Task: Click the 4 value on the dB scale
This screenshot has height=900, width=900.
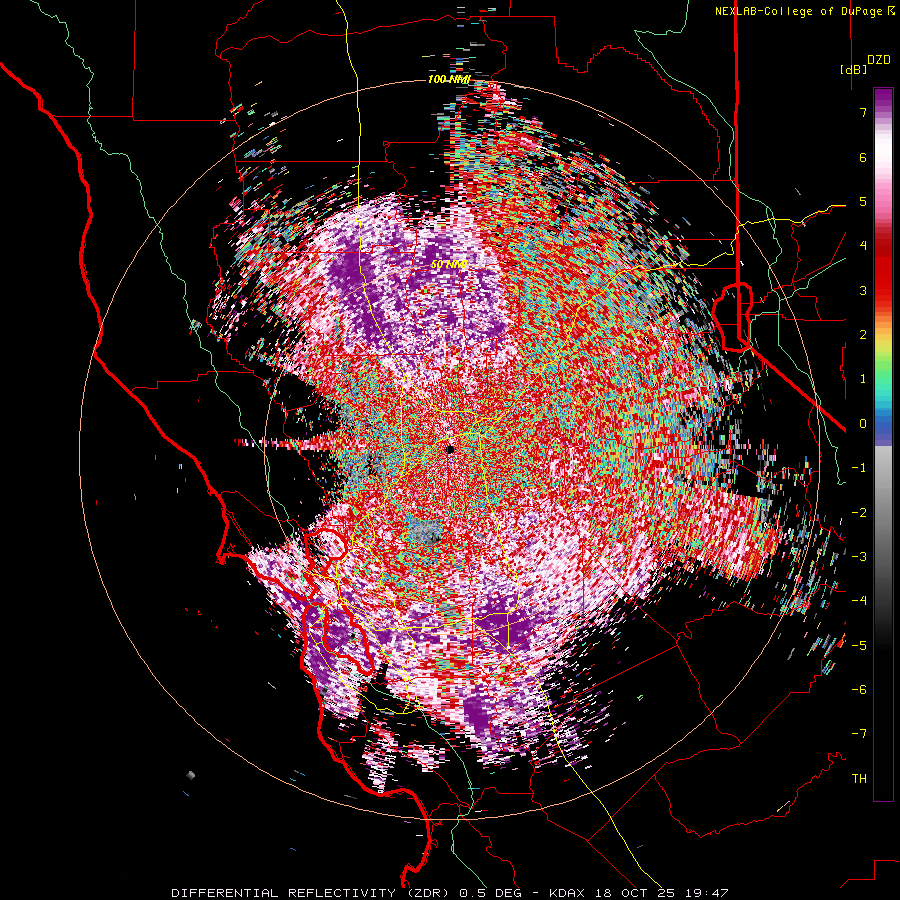Action: (863, 246)
